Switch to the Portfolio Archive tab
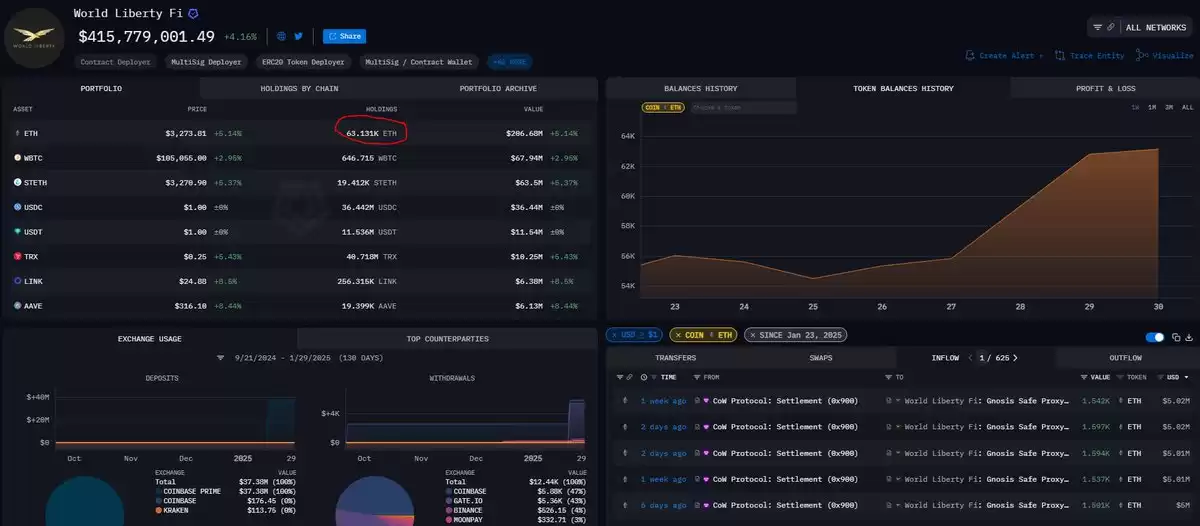This screenshot has height=526, width=1200. click(x=498, y=88)
